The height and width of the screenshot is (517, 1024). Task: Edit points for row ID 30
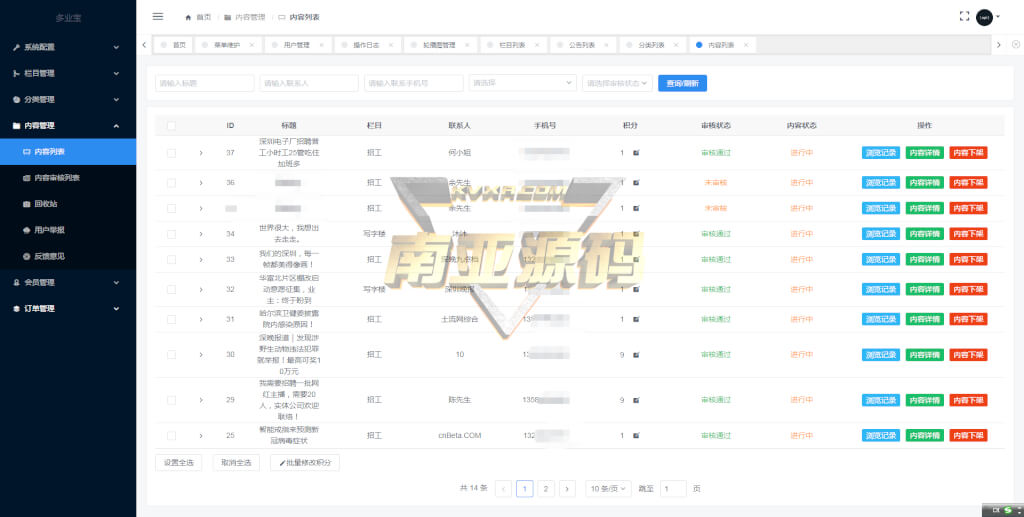click(636, 355)
